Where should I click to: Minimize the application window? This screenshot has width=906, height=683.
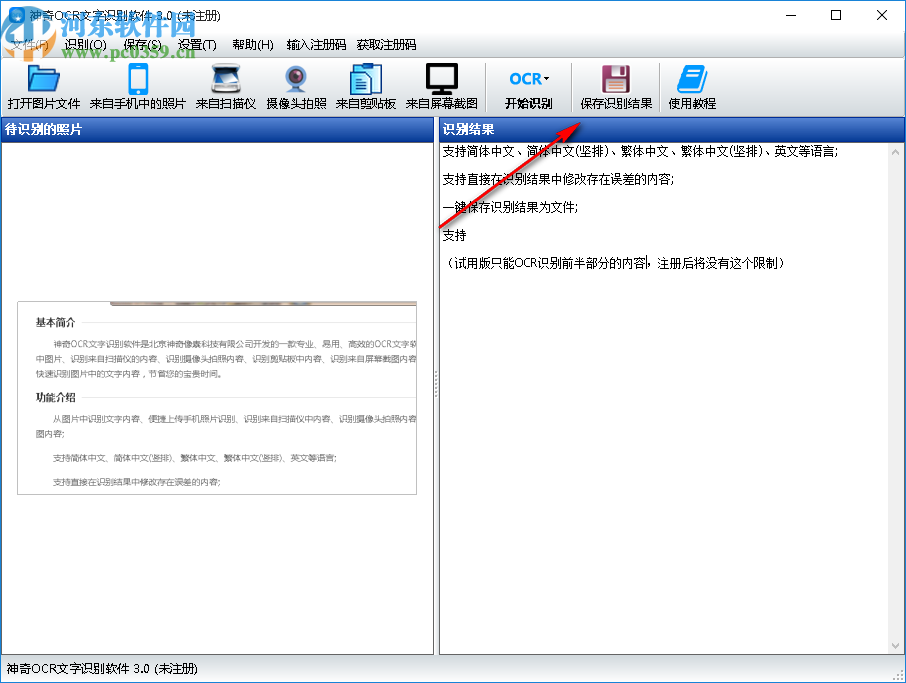(791, 16)
